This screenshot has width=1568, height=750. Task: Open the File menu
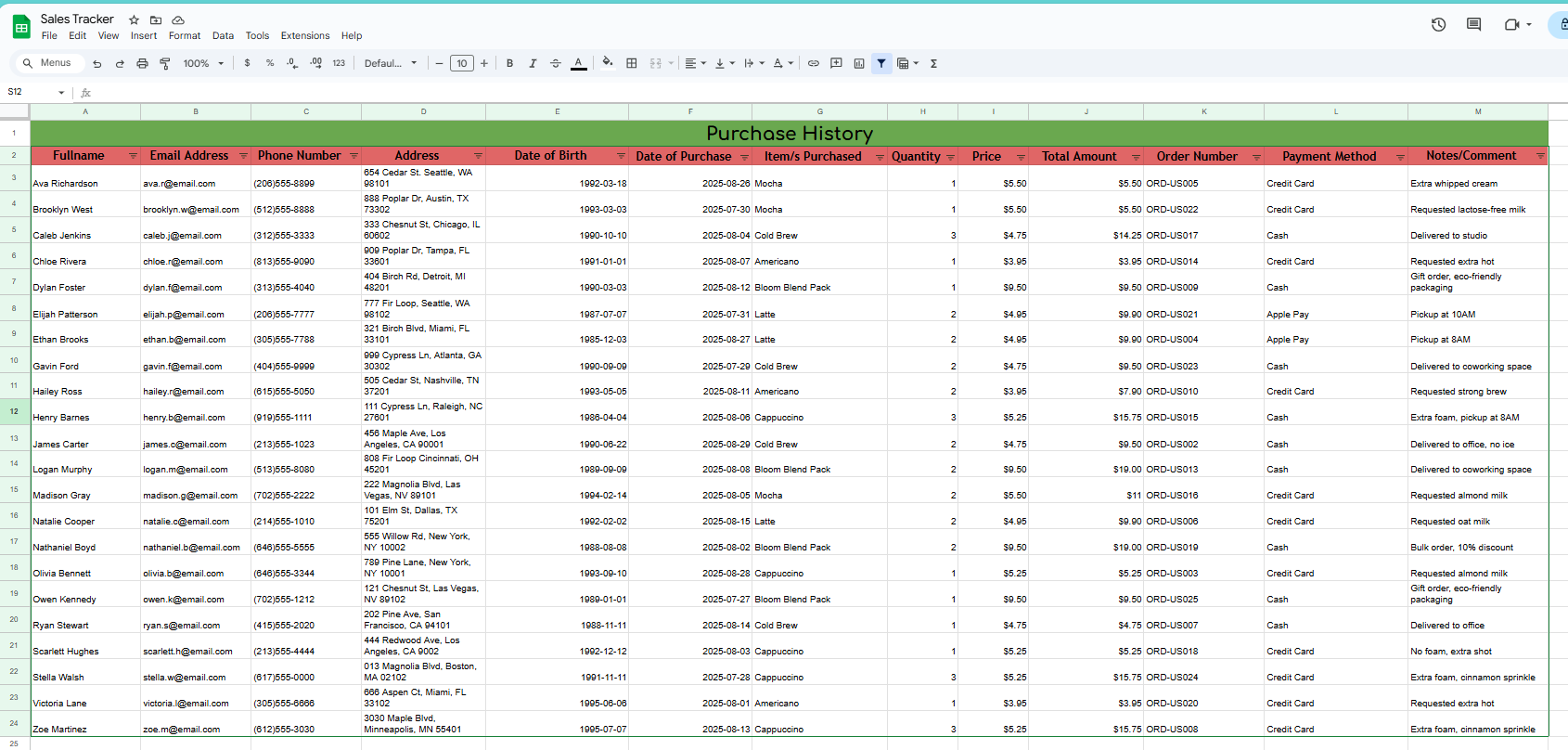coord(49,35)
